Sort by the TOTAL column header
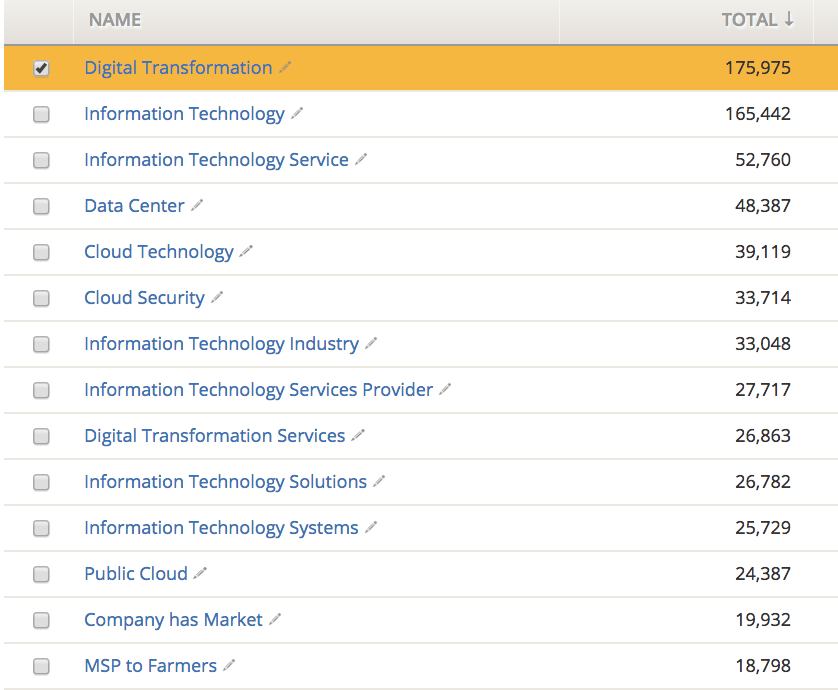 pyautogui.click(x=757, y=20)
